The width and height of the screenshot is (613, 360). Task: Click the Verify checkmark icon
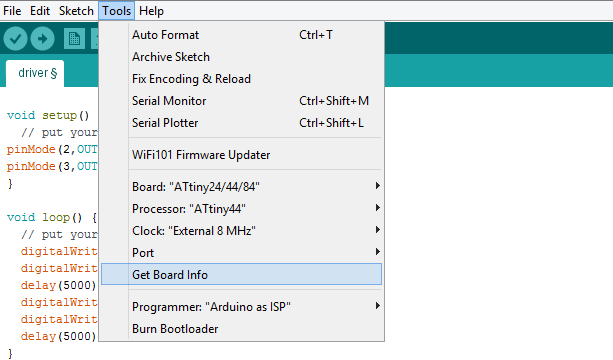pyautogui.click(x=15, y=38)
